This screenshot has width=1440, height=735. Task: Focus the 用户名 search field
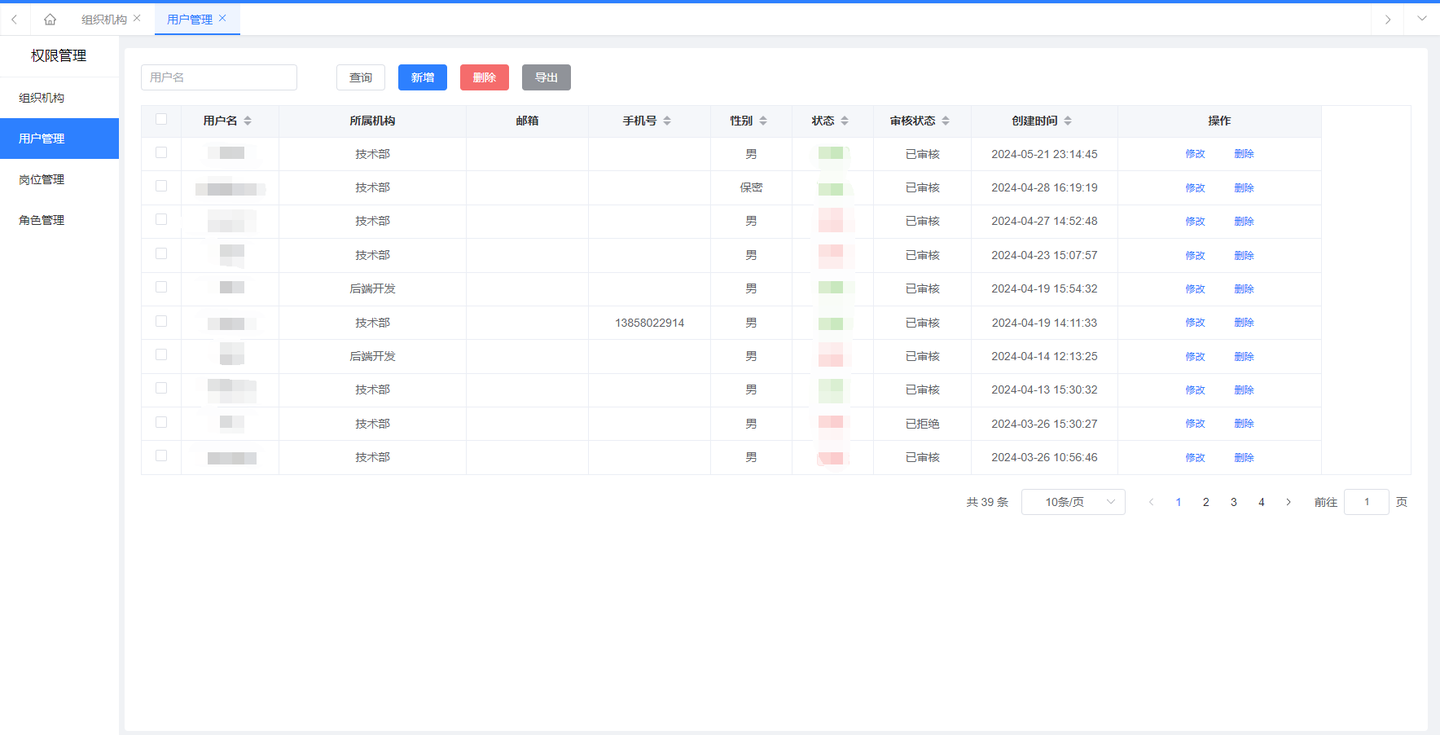point(219,77)
